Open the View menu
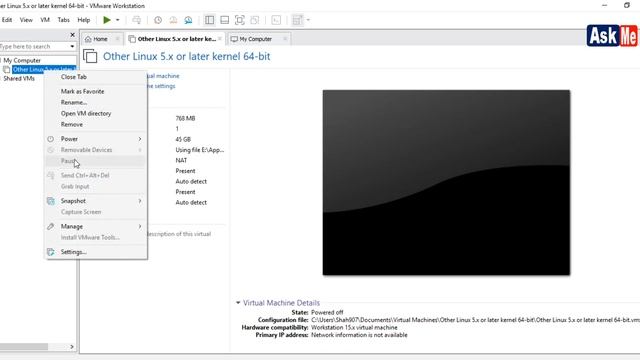The image size is (640, 360). pos(26,20)
